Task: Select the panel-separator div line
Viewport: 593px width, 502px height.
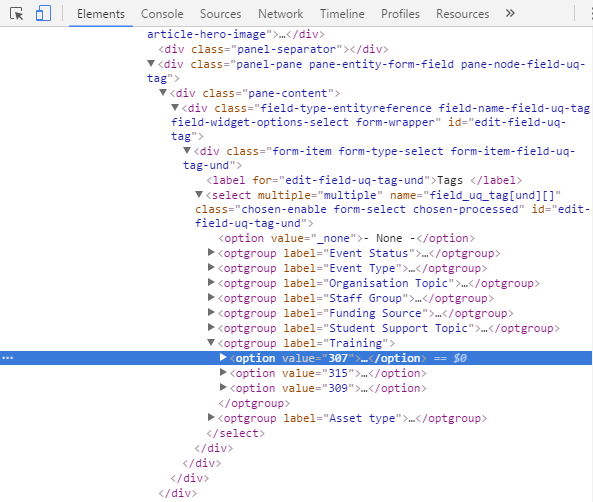Action: click(x=273, y=50)
